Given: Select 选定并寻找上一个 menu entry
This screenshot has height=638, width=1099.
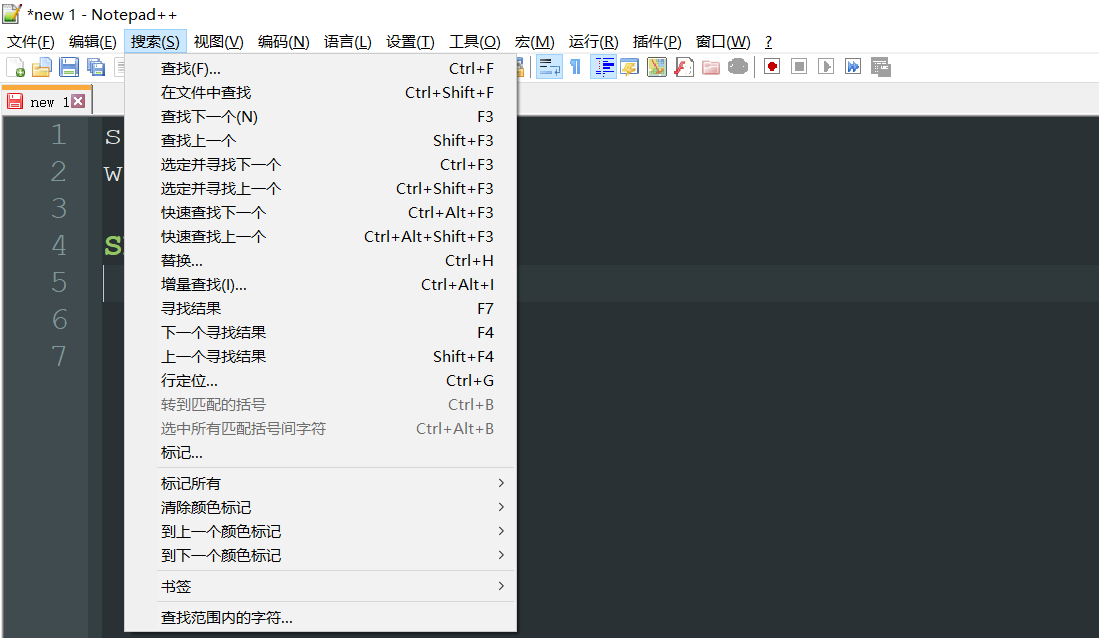Looking at the screenshot, I should (320, 189).
